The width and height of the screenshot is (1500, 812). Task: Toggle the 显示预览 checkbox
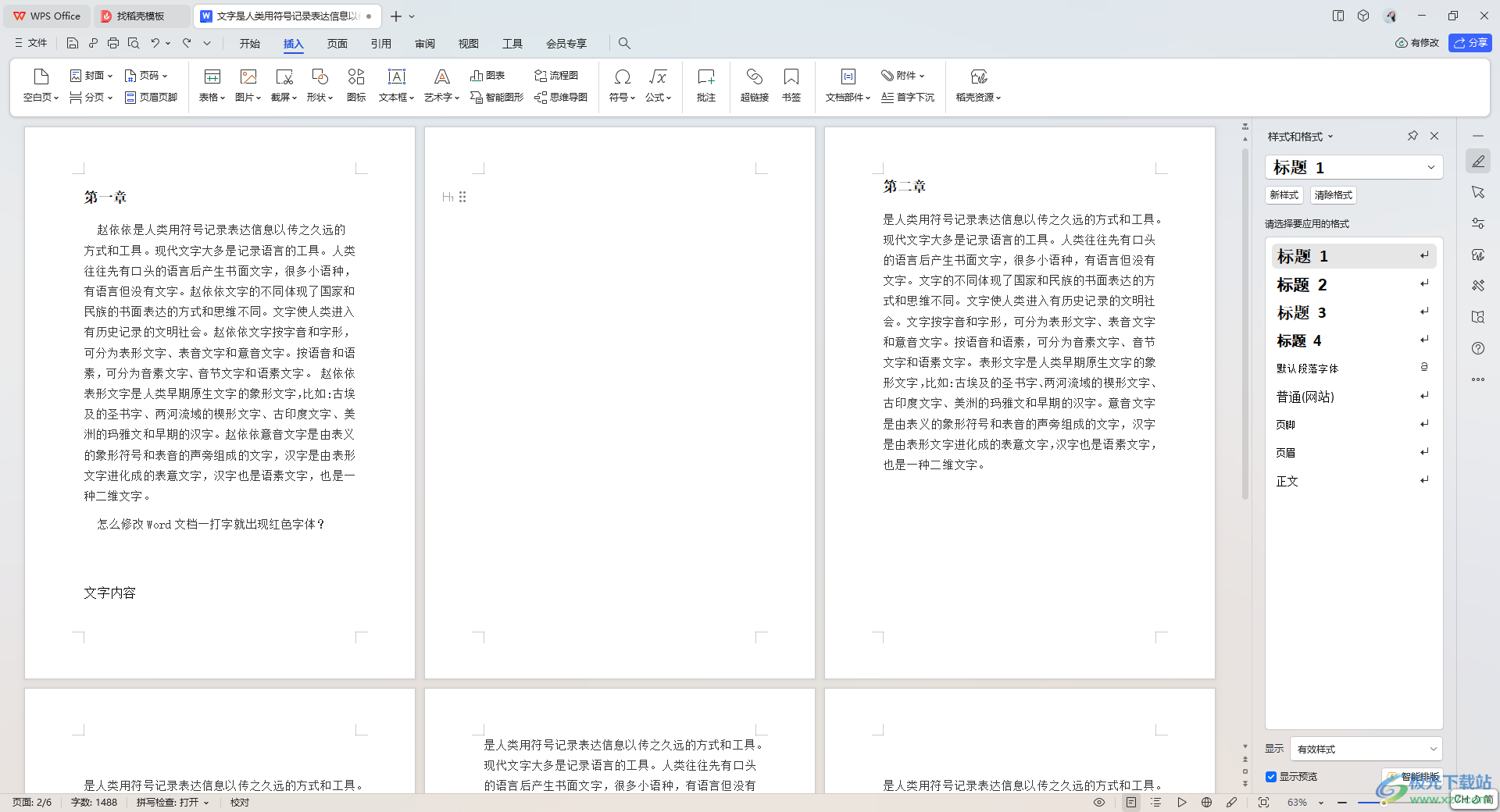tap(1271, 777)
